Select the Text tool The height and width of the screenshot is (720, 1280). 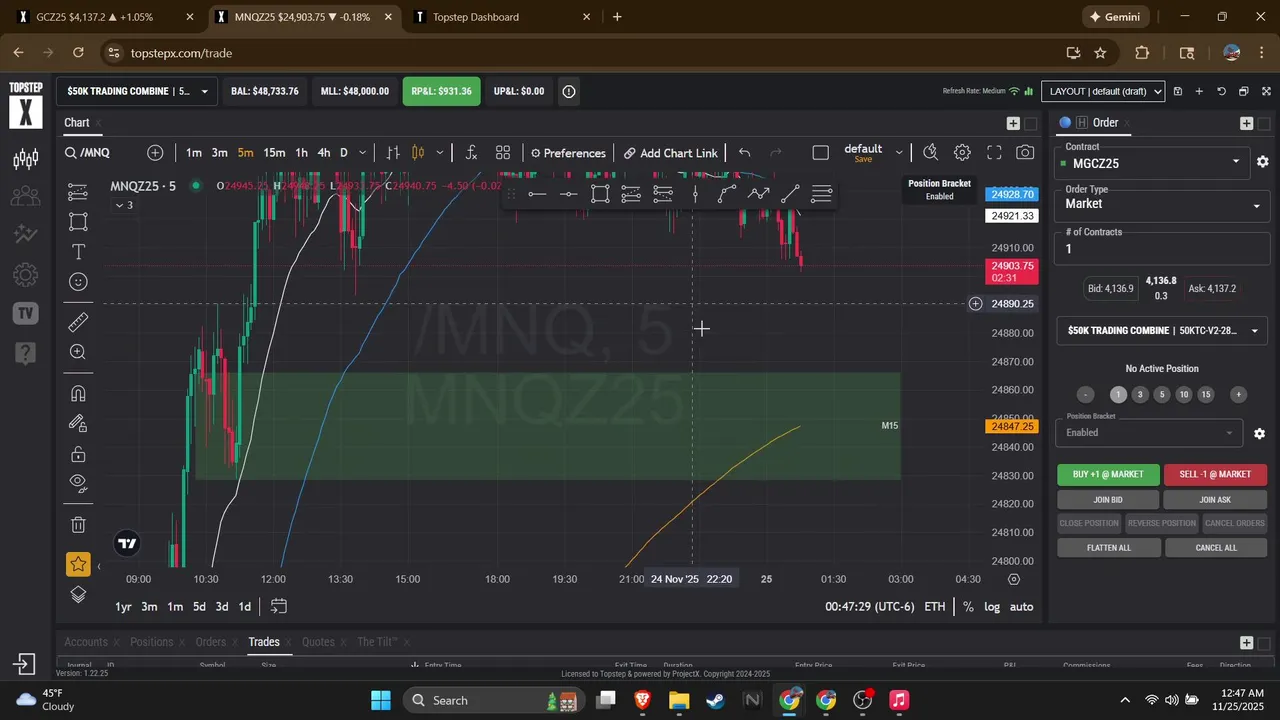(x=78, y=252)
